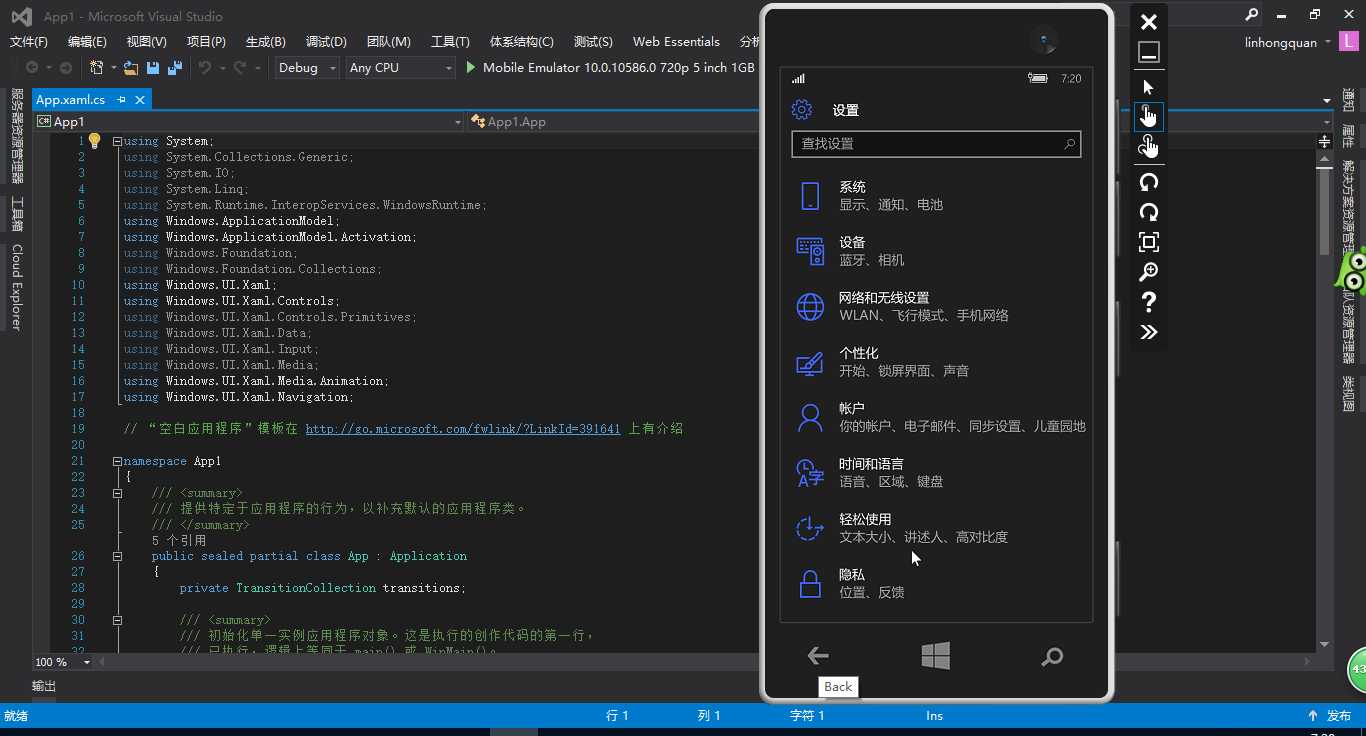
Task: Minimize the emulator using its toolbar button
Action: [1149, 52]
